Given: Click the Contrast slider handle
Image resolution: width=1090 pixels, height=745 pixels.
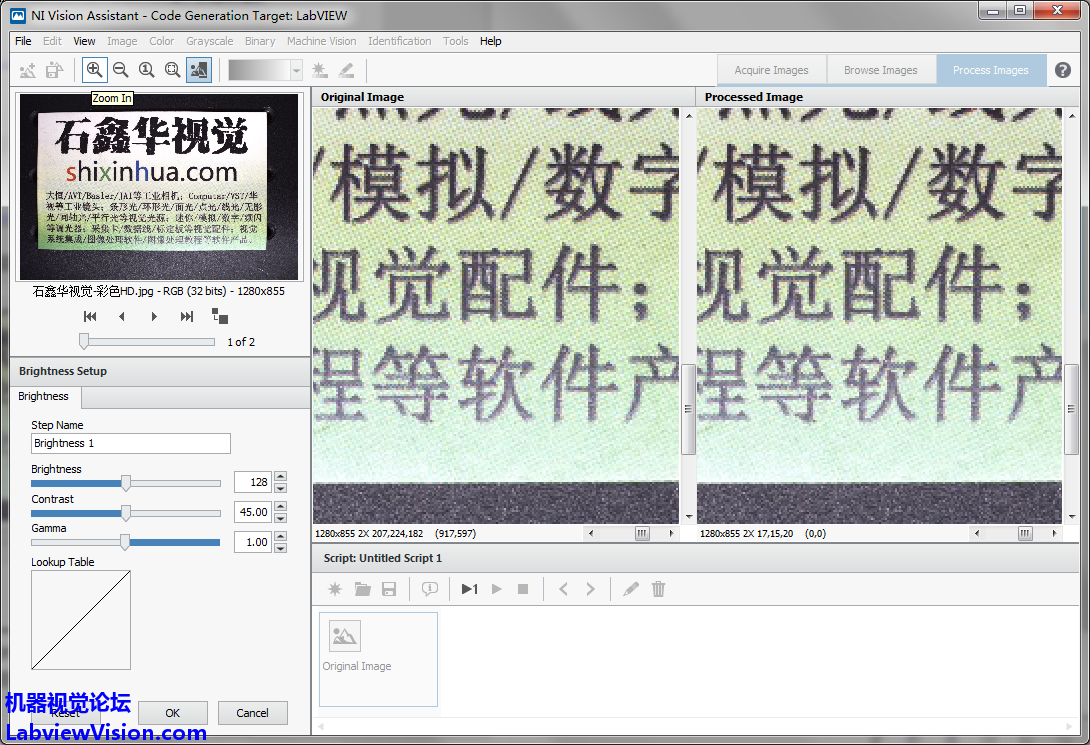Looking at the screenshot, I should 126,513.
